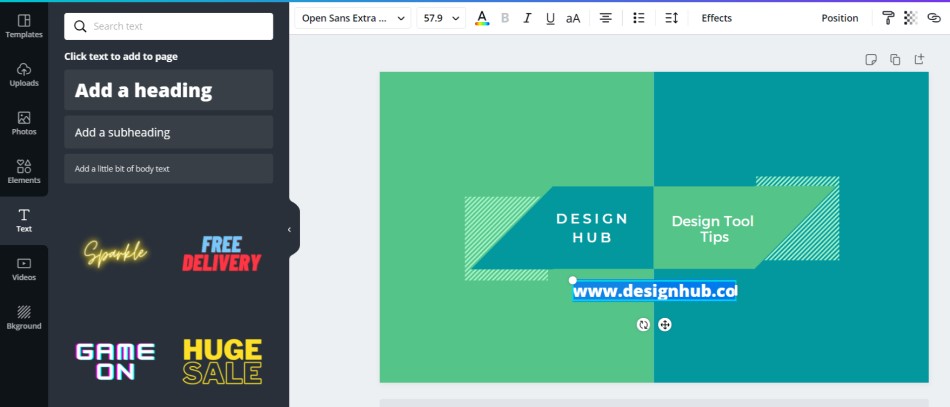Open the Photos sidebar tab
This screenshot has height=407, width=950.
tap(24, 123)
